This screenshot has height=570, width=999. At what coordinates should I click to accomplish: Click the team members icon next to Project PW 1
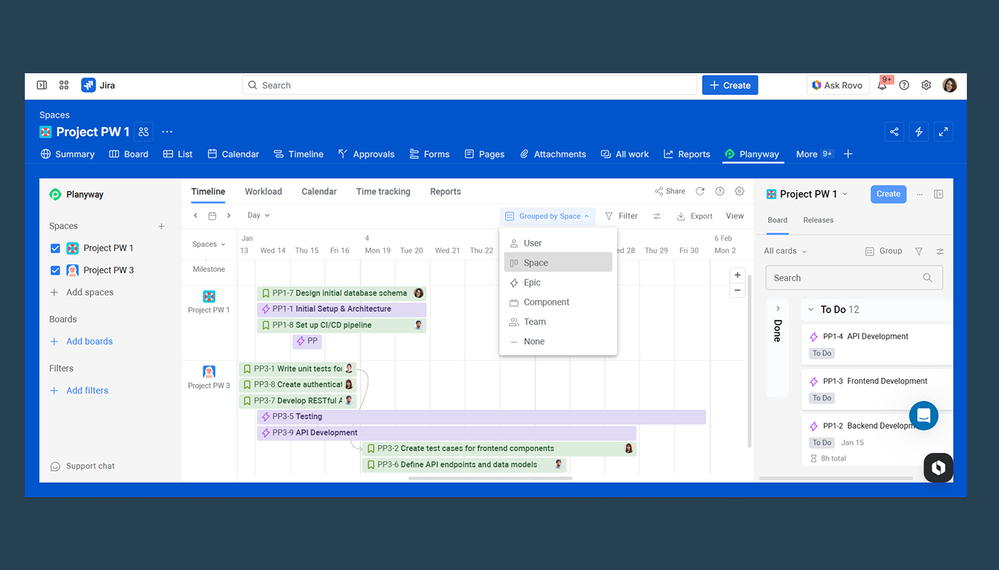[x=143, y=132]
